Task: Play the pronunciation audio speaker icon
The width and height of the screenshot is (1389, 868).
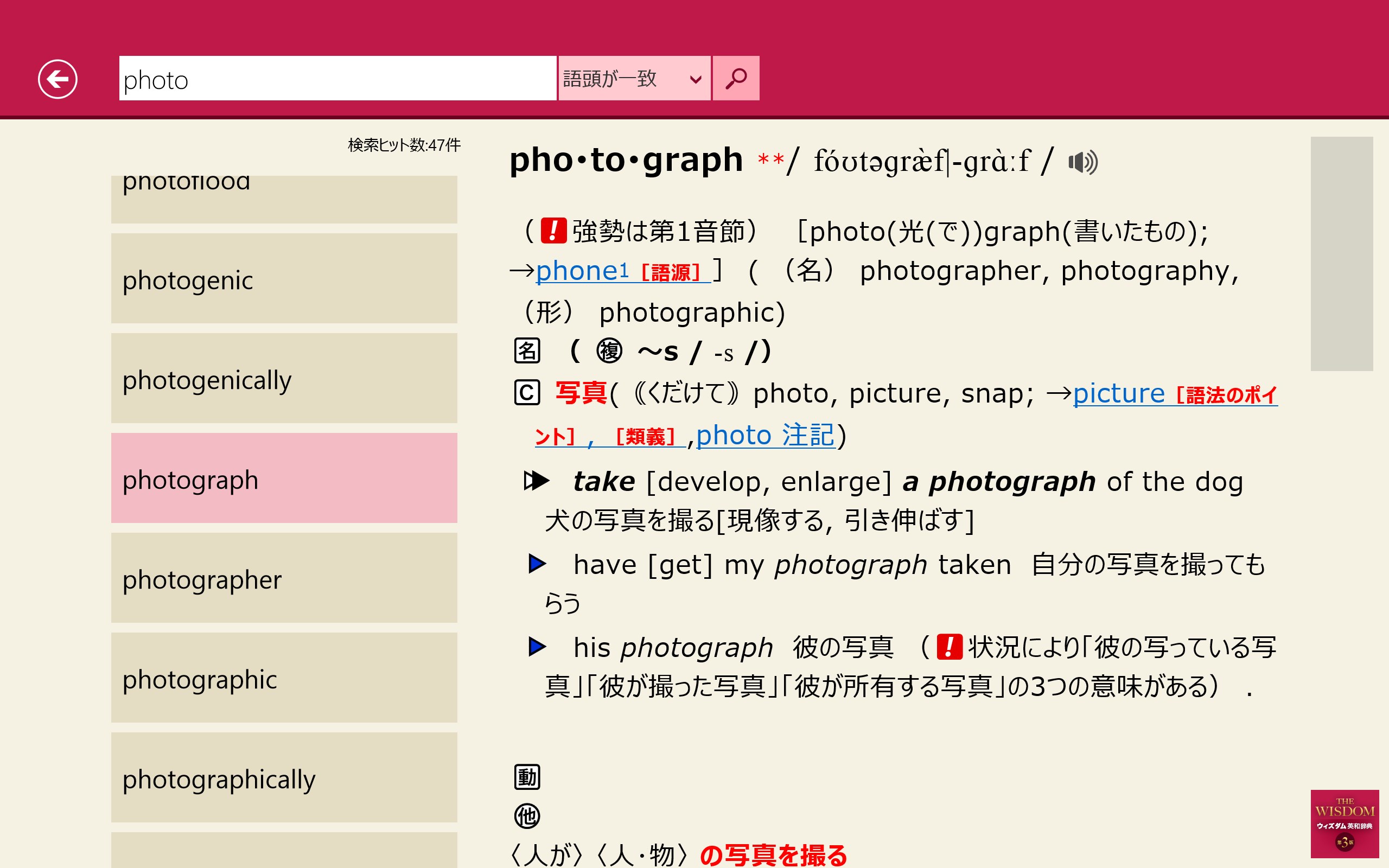Action: point(1082,162)
